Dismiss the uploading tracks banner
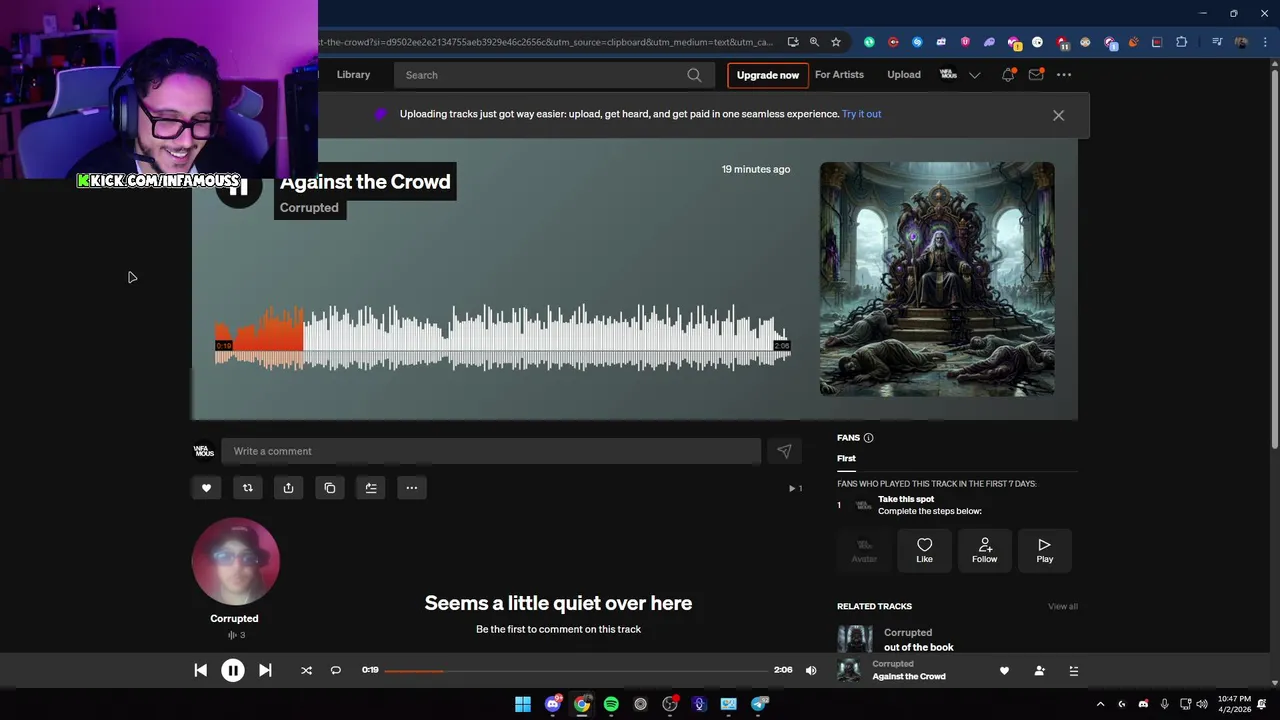1280x720 pixels. (1058, 115)
